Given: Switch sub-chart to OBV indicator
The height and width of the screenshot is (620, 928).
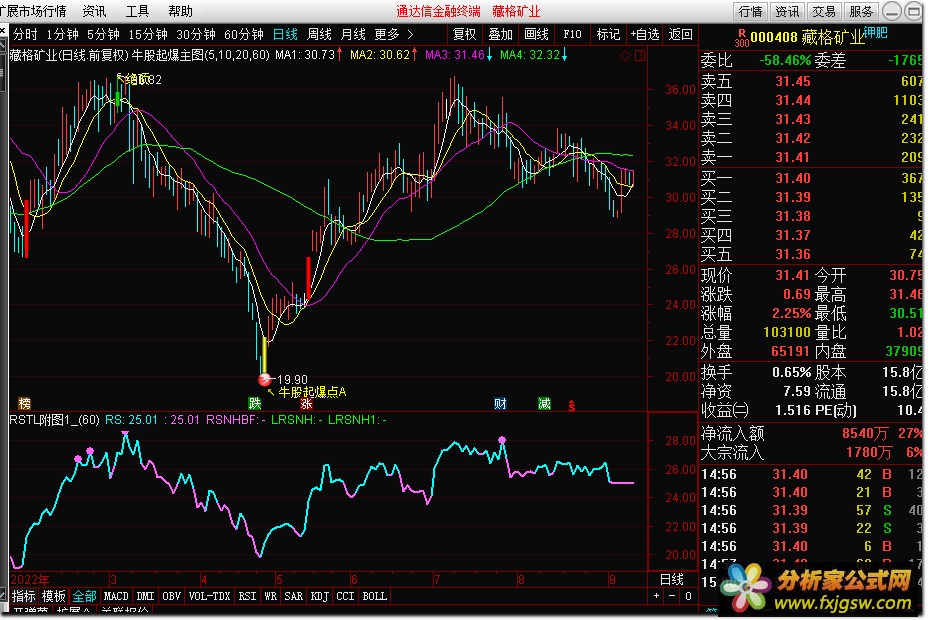Looking at the screenshot, I should (x=172, y=596).
